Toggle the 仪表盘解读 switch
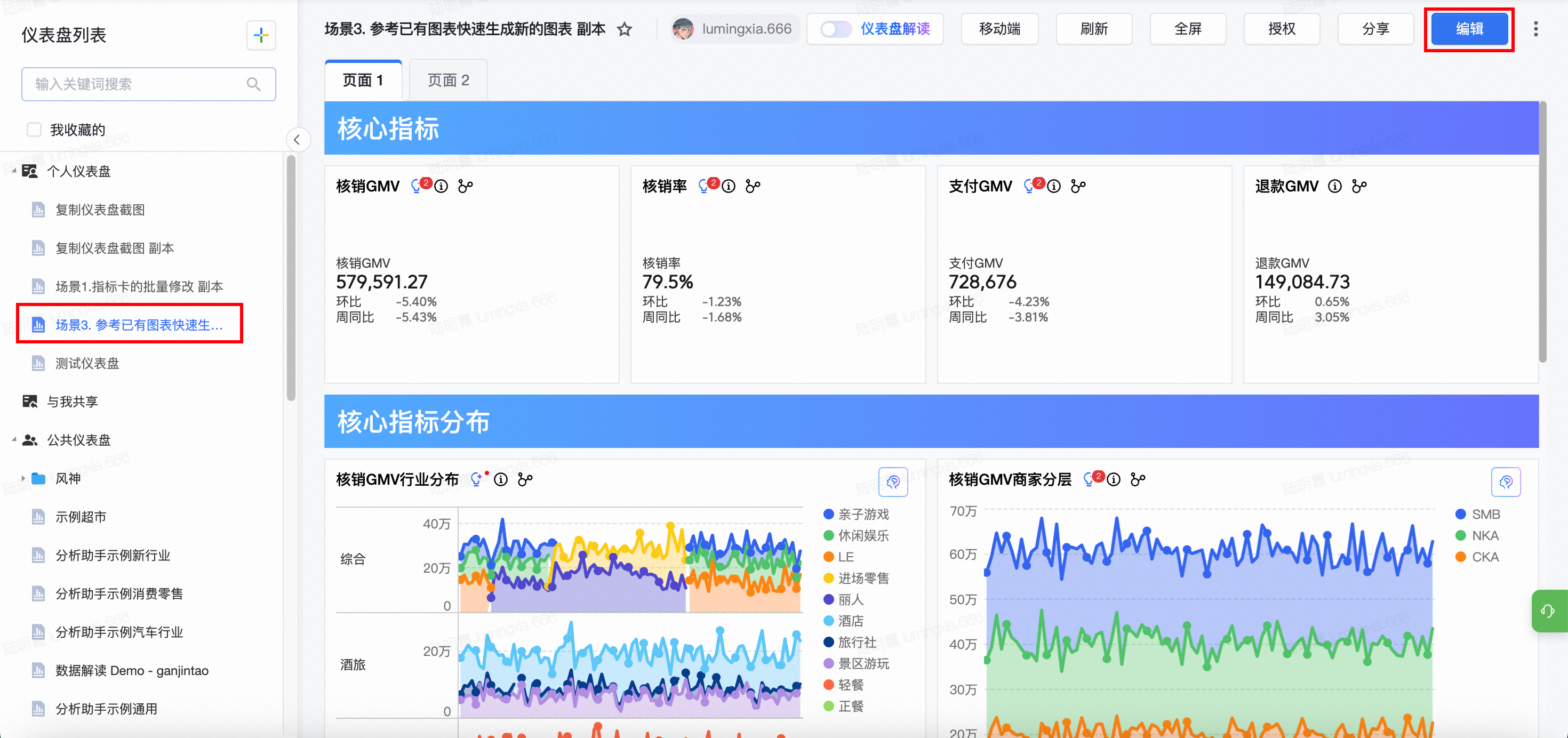Image resolution: width=1568 pixels, height=738 pixels. point(835,29)
